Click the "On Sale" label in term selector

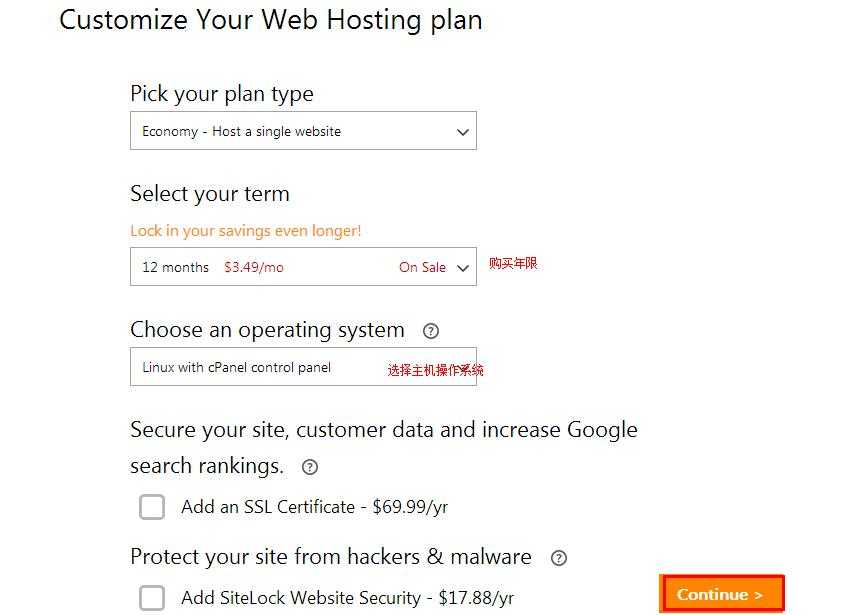coord(422,268)
